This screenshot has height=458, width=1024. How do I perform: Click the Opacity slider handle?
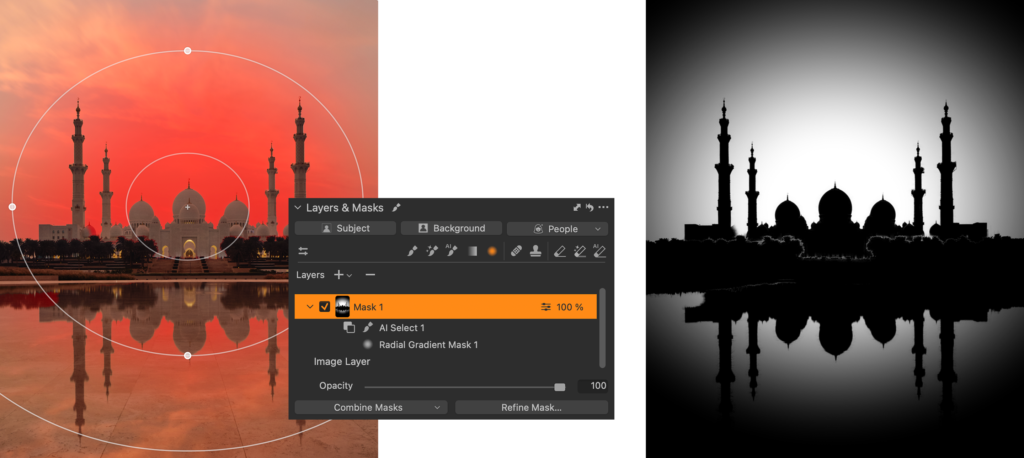tap(560, 386)
